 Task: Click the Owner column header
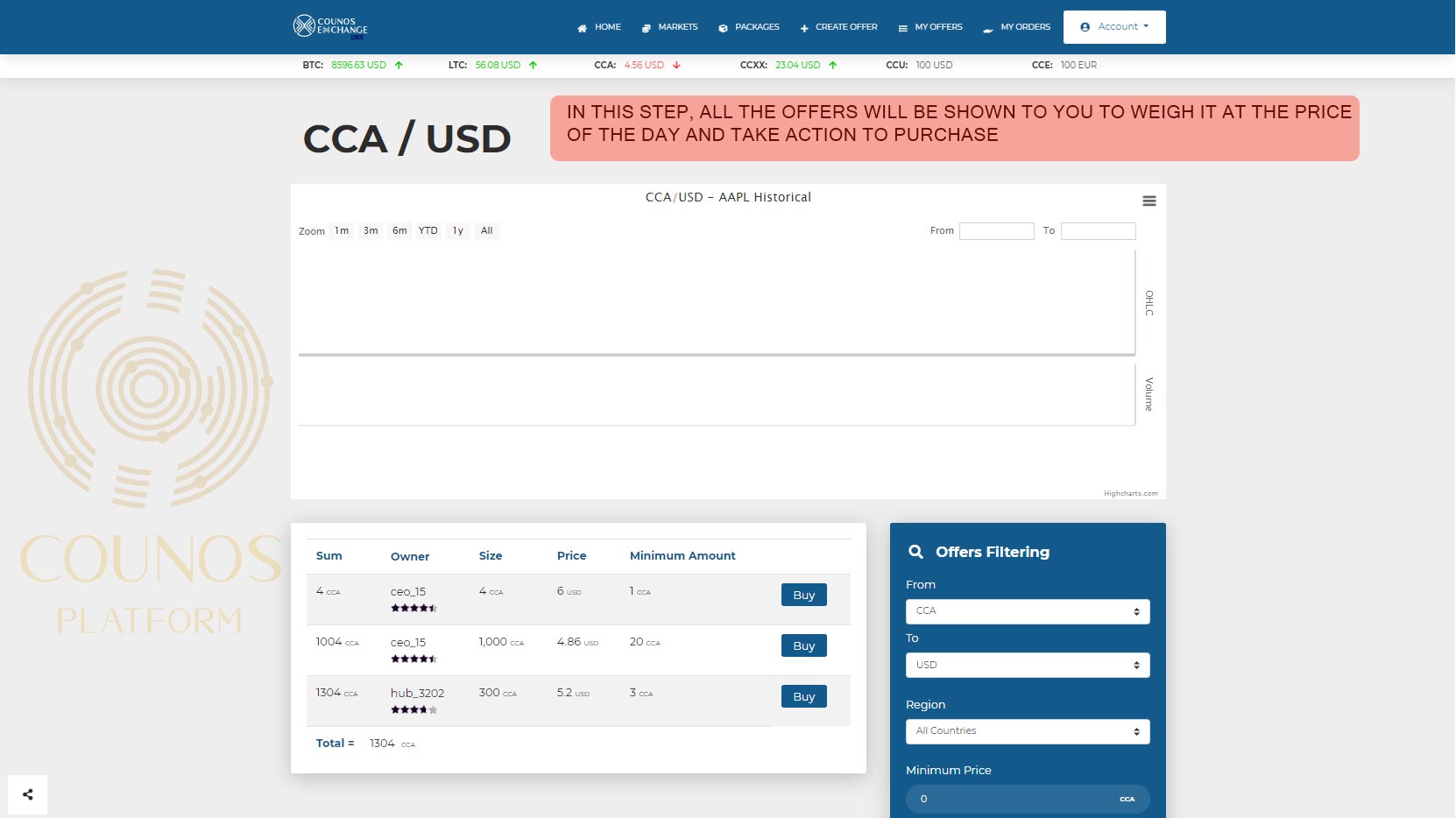tap(410, 556)
